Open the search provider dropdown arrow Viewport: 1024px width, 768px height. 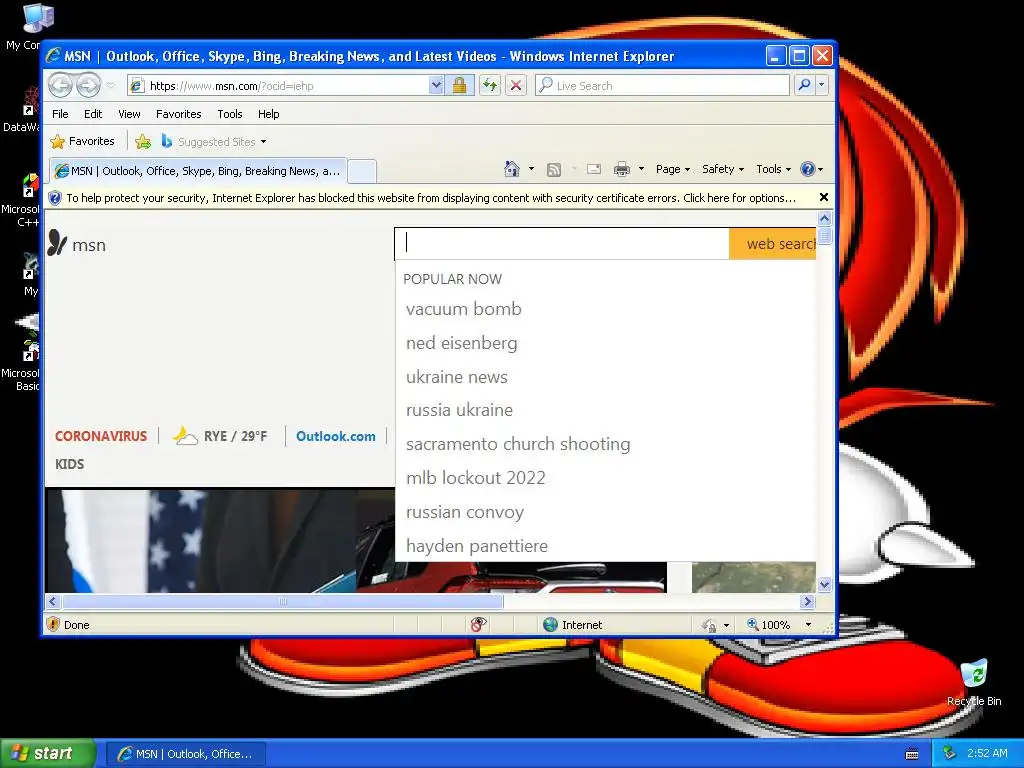(x=822, y=85)
